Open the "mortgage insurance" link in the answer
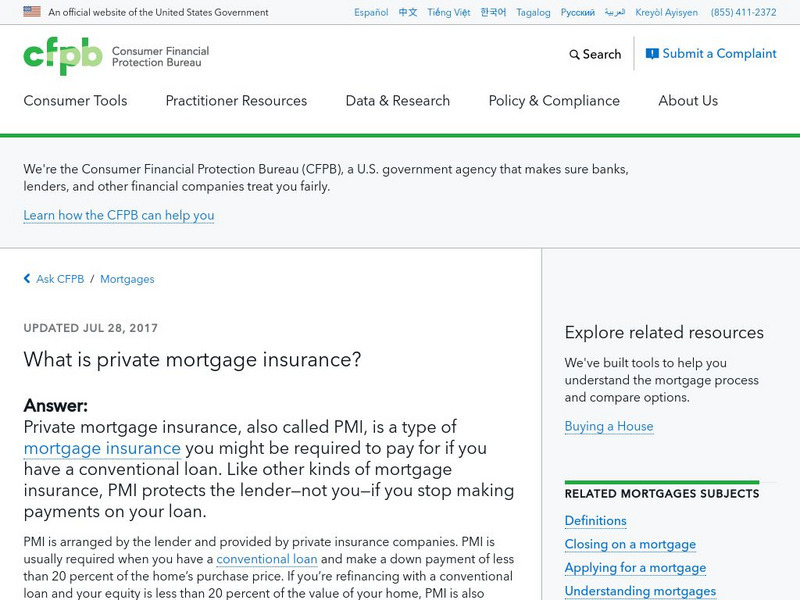Viewport: 800px width, 600px height. coord(102,449)
